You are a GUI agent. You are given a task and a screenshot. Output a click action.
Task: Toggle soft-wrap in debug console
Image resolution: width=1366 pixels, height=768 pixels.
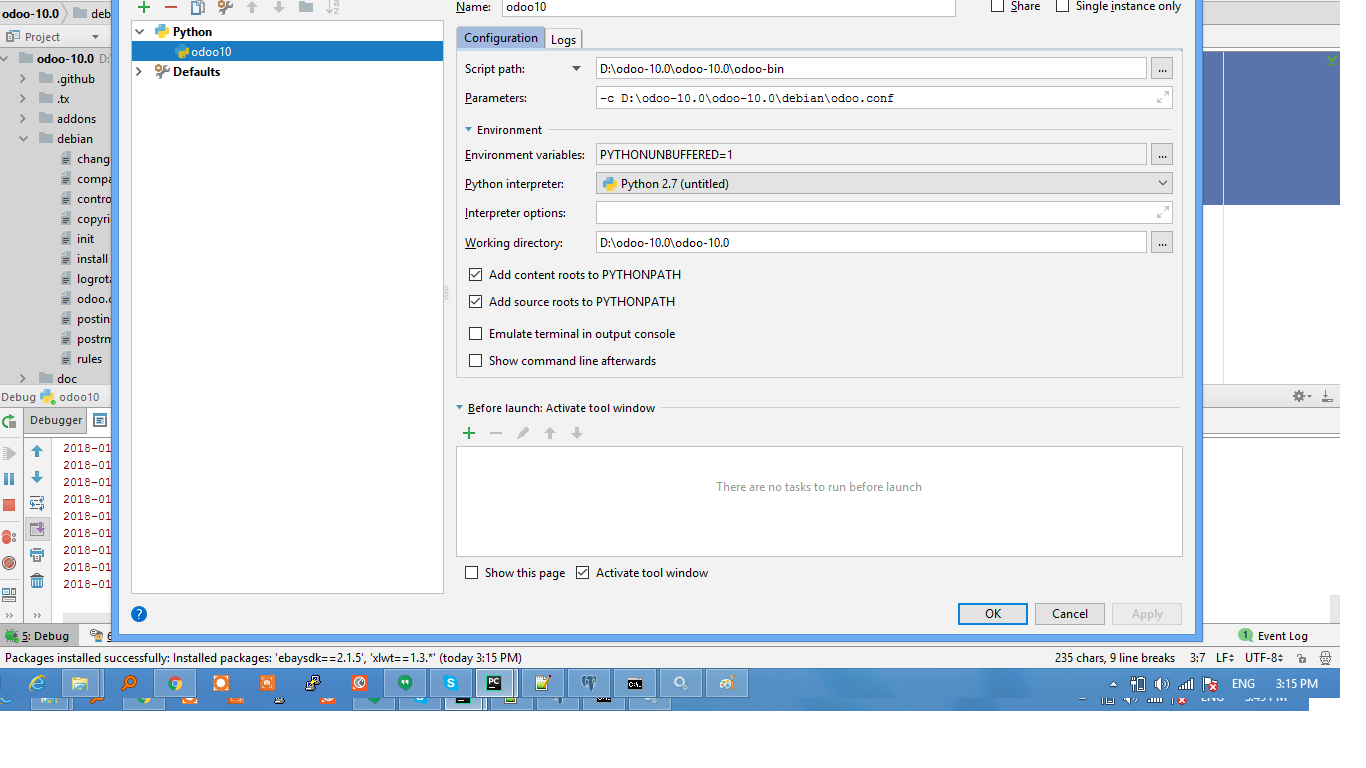coord(37,503)
